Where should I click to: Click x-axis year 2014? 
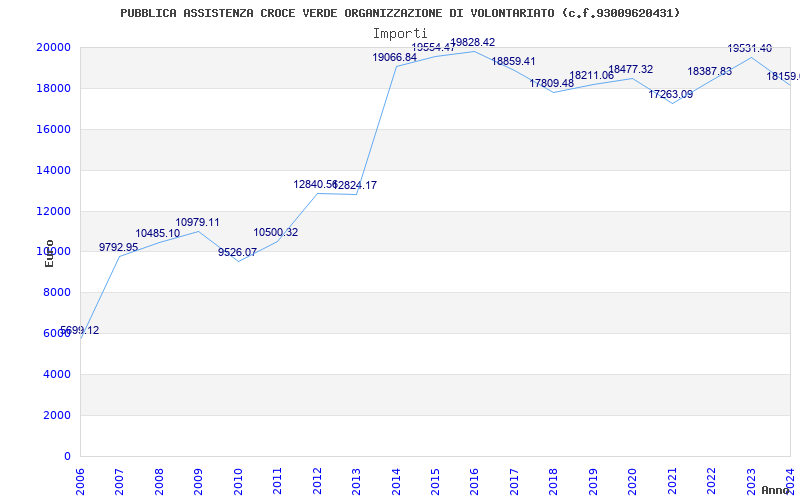pos(395,482)
